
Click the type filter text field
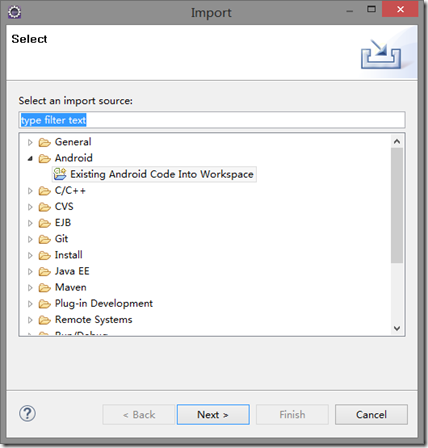[212, 120]
